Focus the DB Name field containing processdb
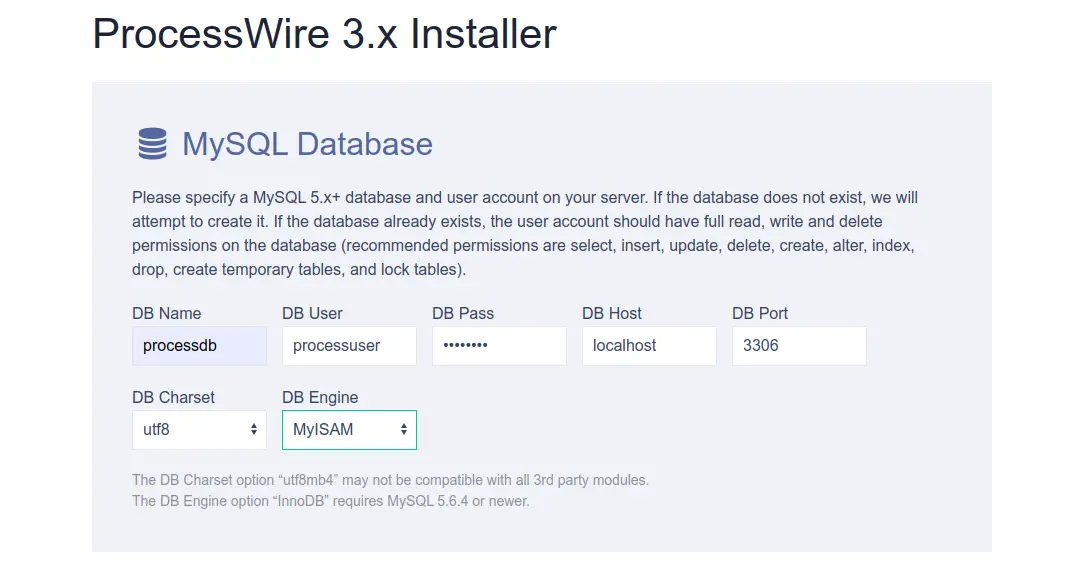This screenshot has height=569, width=1085. tap(199, 346)
